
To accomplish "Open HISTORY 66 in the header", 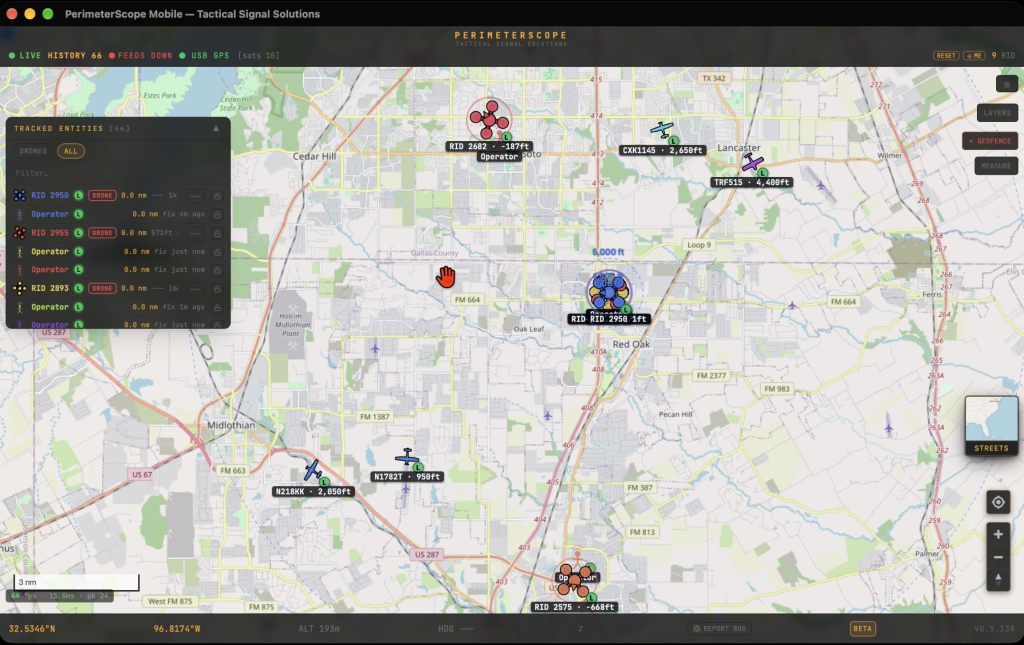I will click(x=74, y=55).
